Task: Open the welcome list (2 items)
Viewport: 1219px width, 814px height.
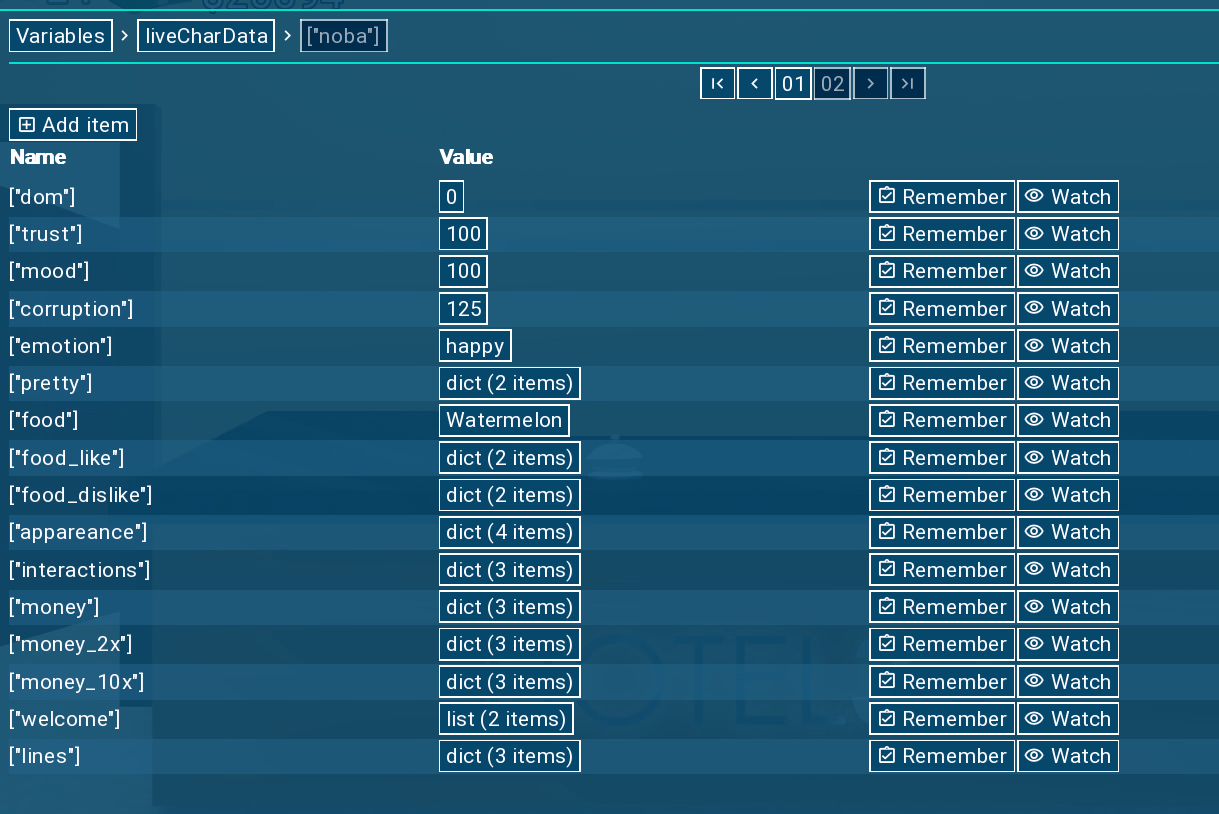Action: click(x=506, y=719)
